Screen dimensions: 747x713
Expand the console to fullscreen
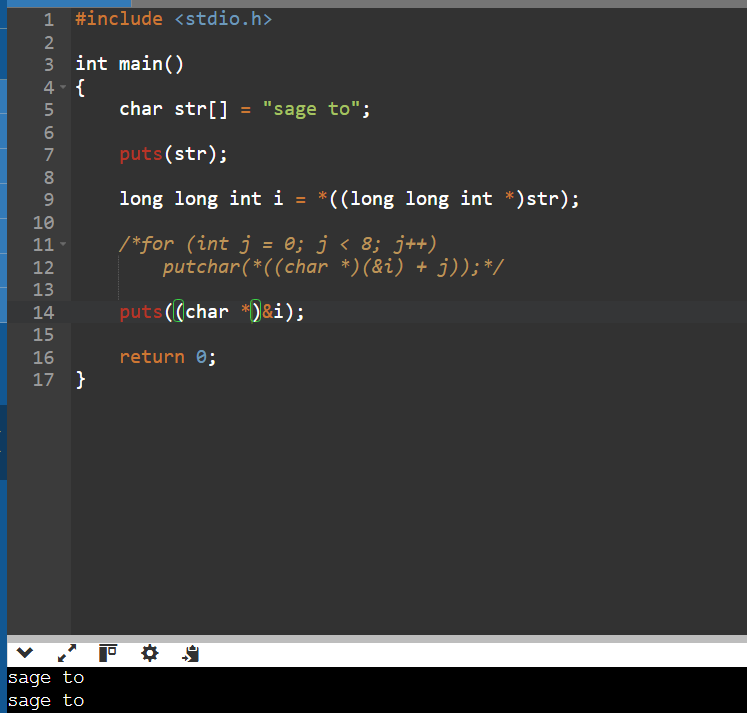[x=67, y=653]
